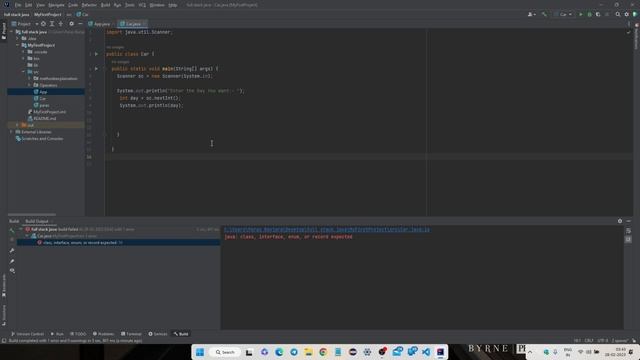
Task: Open the File menu
Action: click(x=18, y=5)
